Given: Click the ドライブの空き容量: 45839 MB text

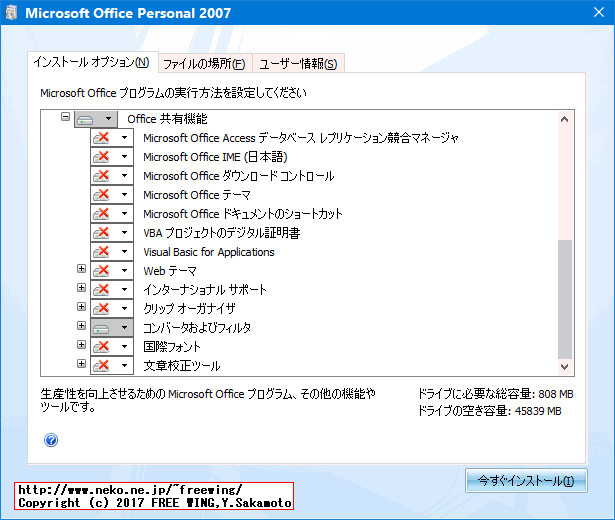Looking at the screenshot, I should coord(490,411).
